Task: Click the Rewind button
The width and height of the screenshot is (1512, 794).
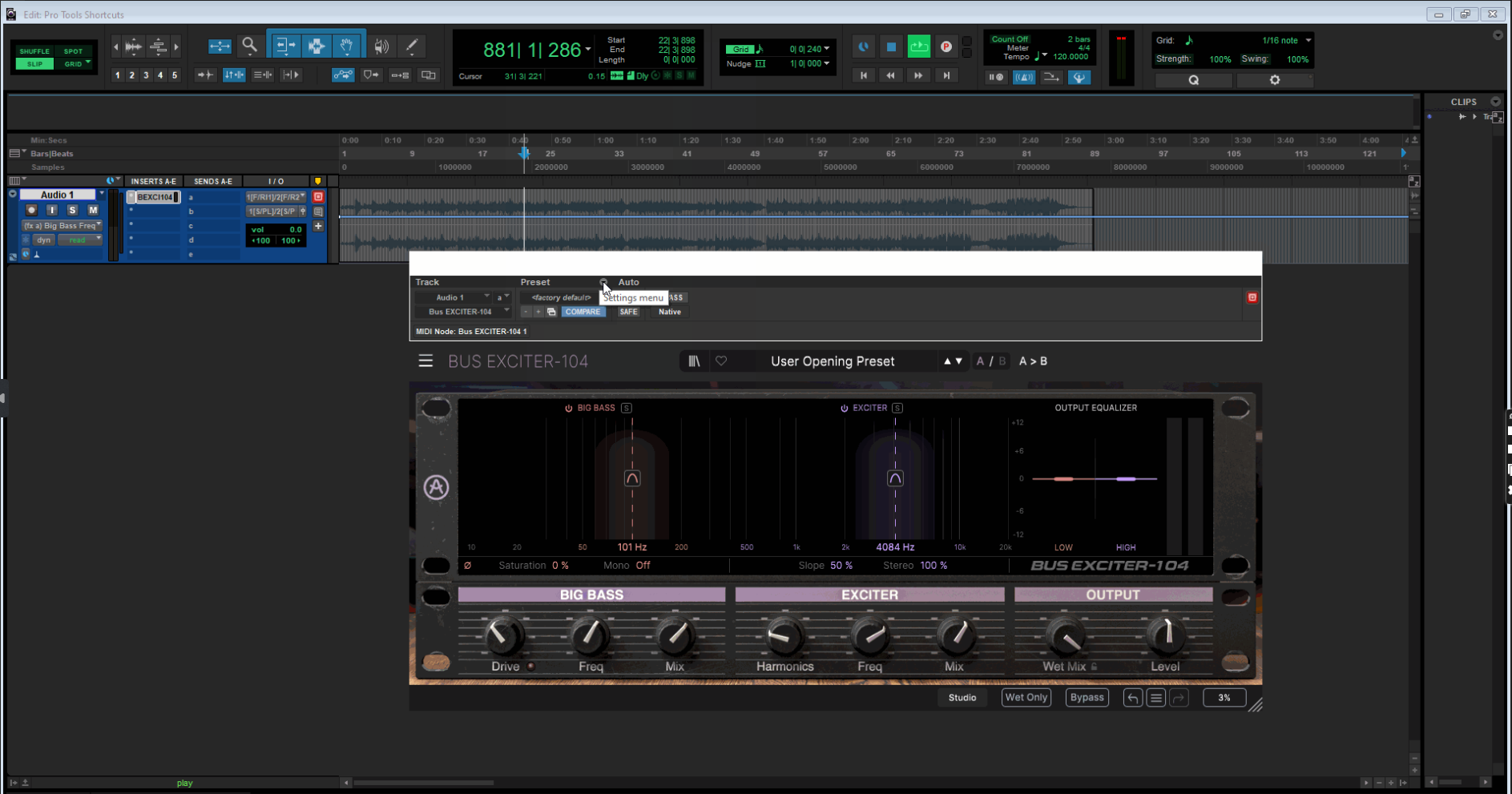Action: click(891, 75)
